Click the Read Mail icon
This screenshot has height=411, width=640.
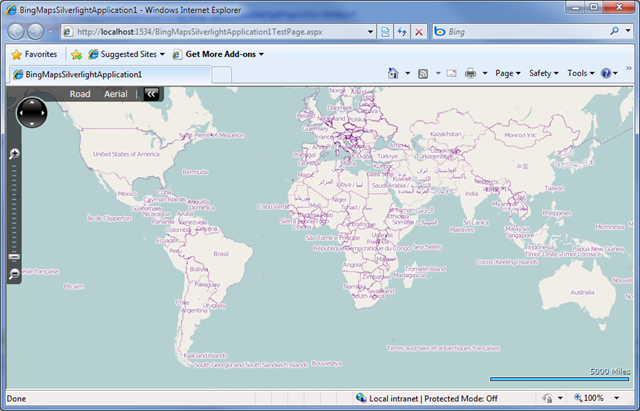point(451,73)
